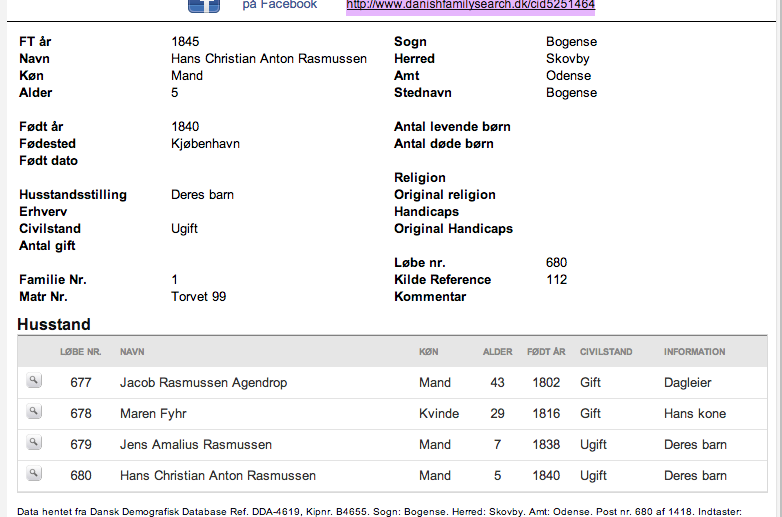Screen dimensions: 782x517
Task: Click the CIVILSTAND column header
Action: click(606, 351)
